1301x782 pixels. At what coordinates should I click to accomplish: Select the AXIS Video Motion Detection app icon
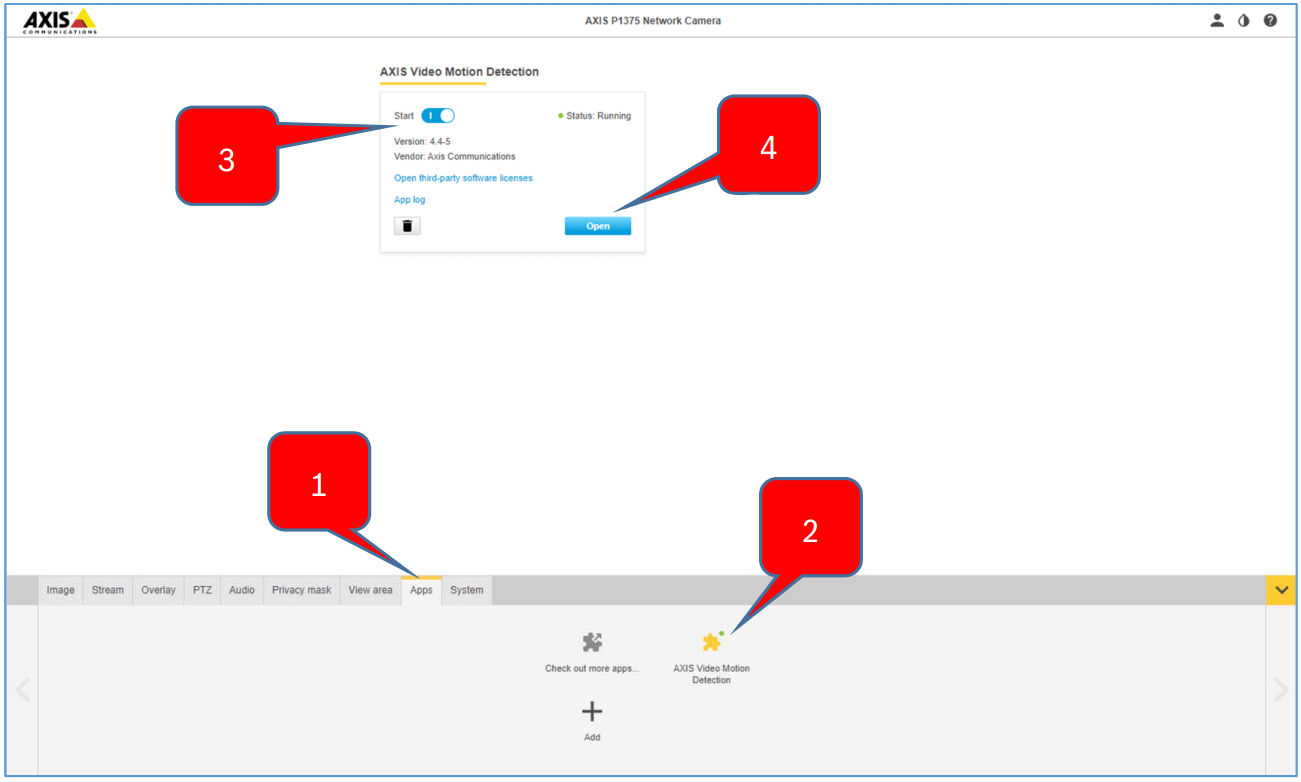click(712, 642)
